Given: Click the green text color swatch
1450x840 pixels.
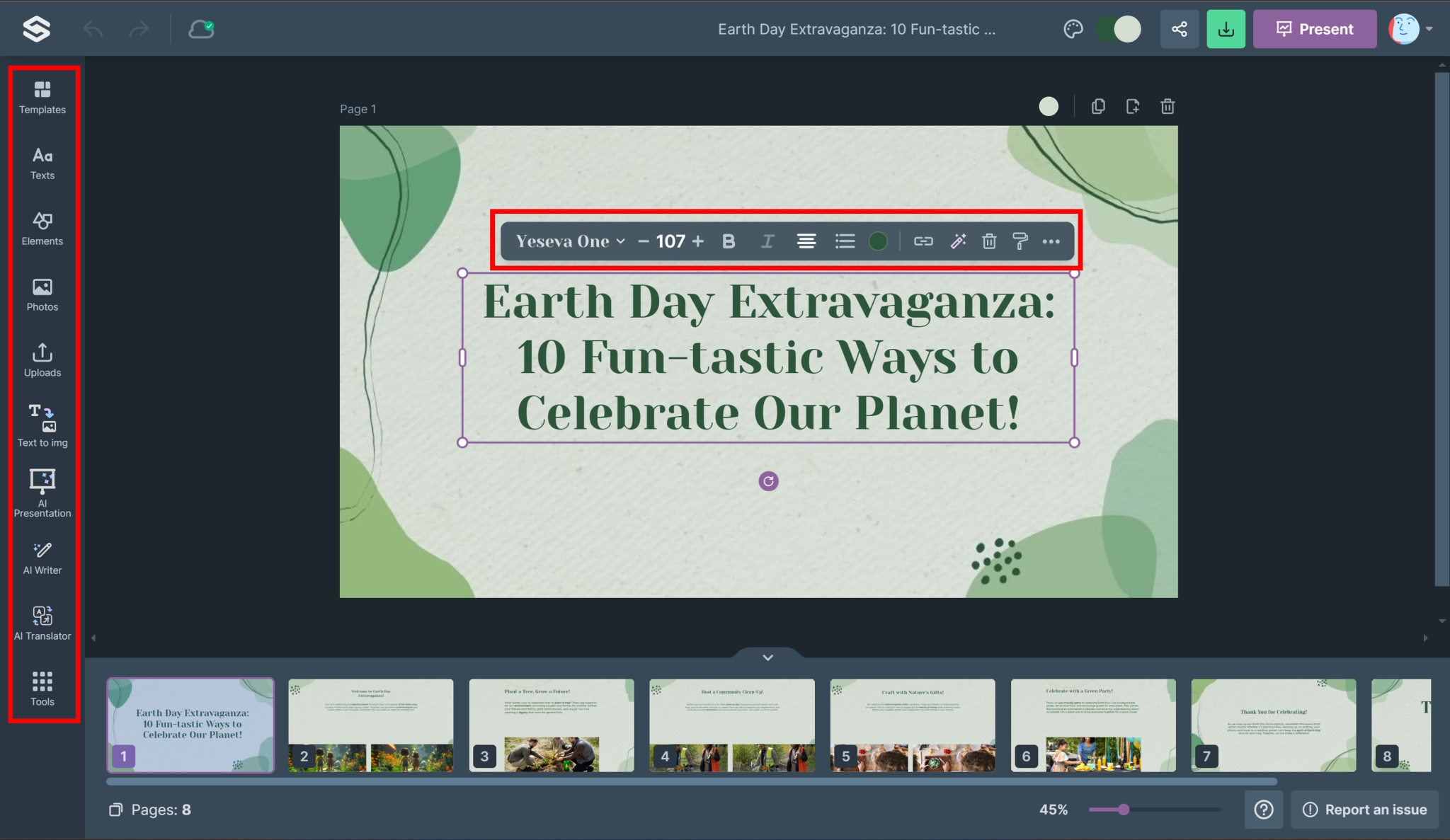Looking at the screenshot, I should click(x=878, y=241).
